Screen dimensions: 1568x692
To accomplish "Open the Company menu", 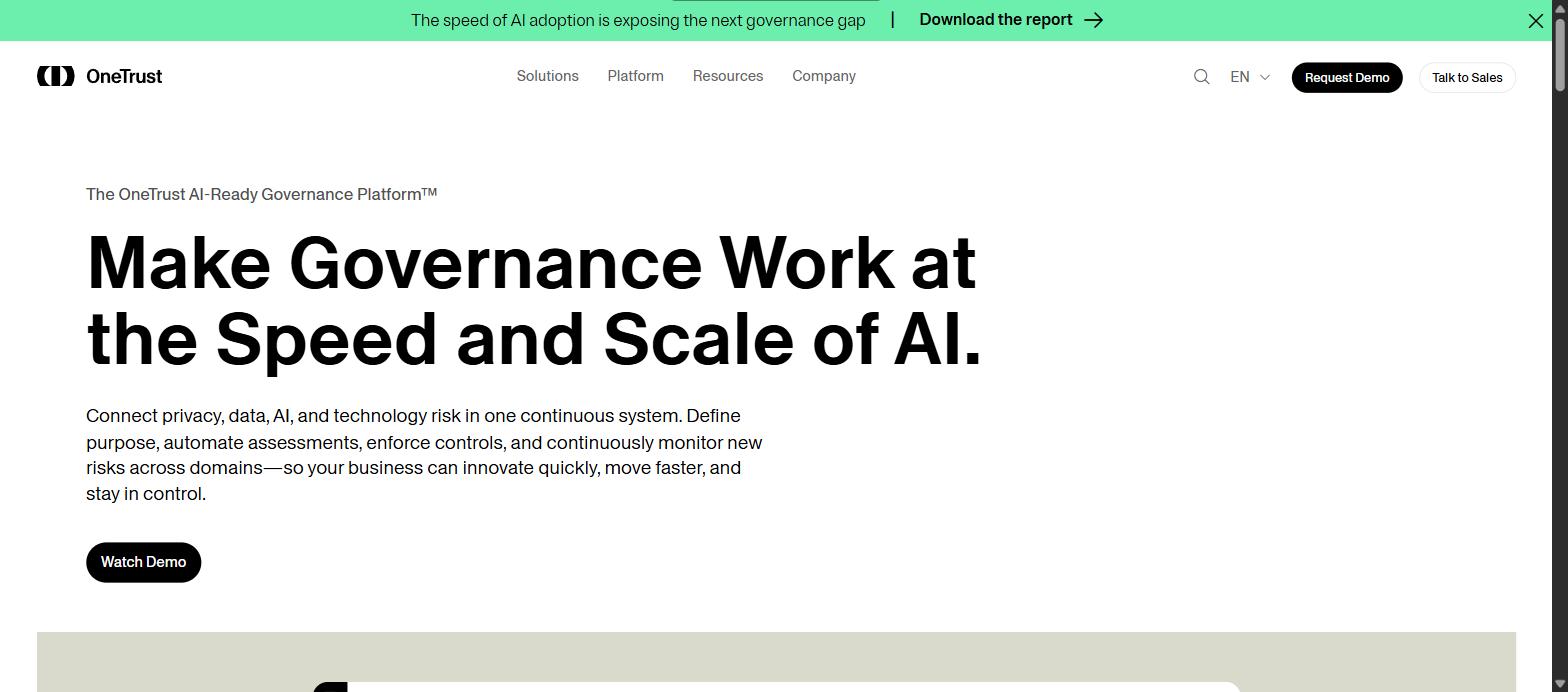I will pos(824,76).
